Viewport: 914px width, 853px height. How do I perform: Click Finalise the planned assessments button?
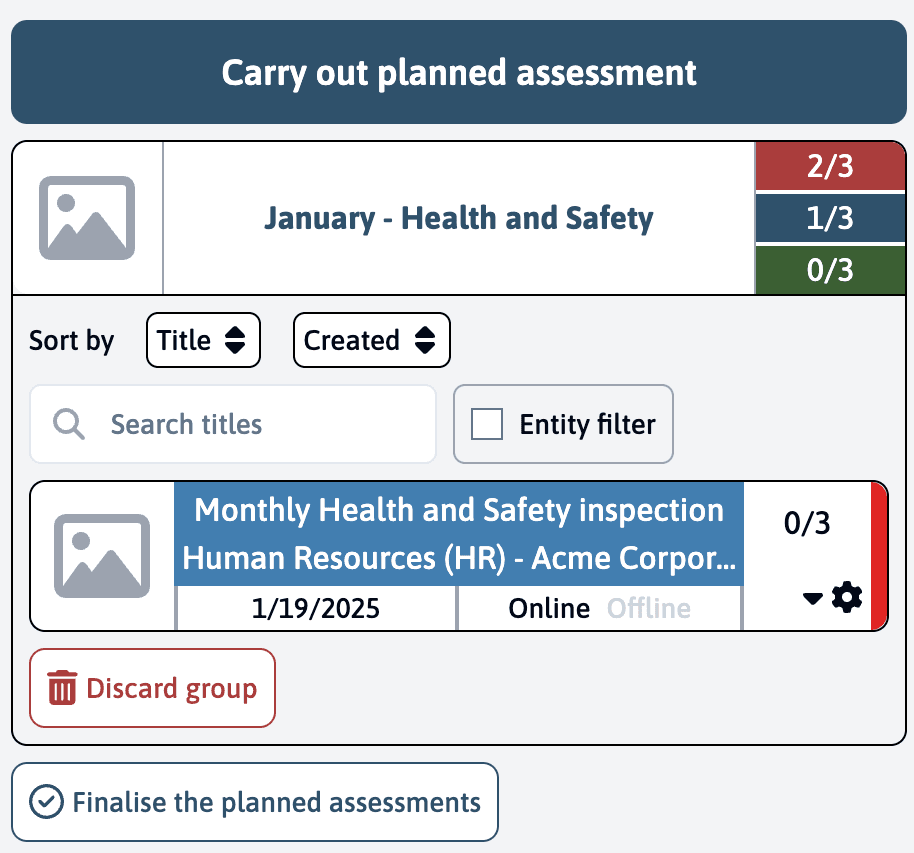pos(255,802)
